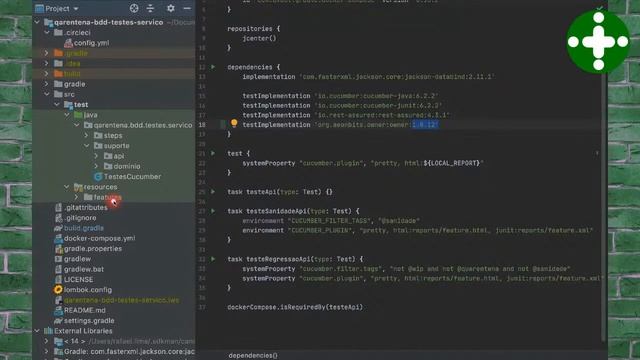The width and height of the screenshot is (640, 360).
Task: Click the run gutter arrow beside dependencies
Action: point(213,67)
